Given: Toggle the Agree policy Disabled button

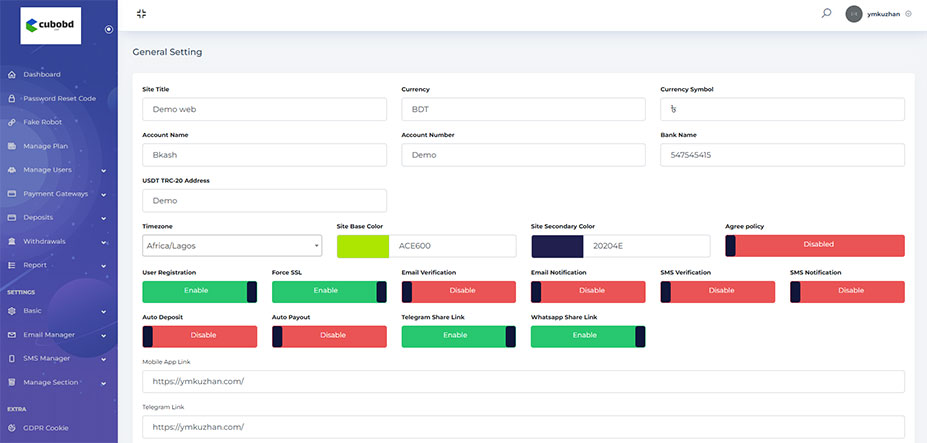Looking at the screenshot, I should click(x=814, y=246).
